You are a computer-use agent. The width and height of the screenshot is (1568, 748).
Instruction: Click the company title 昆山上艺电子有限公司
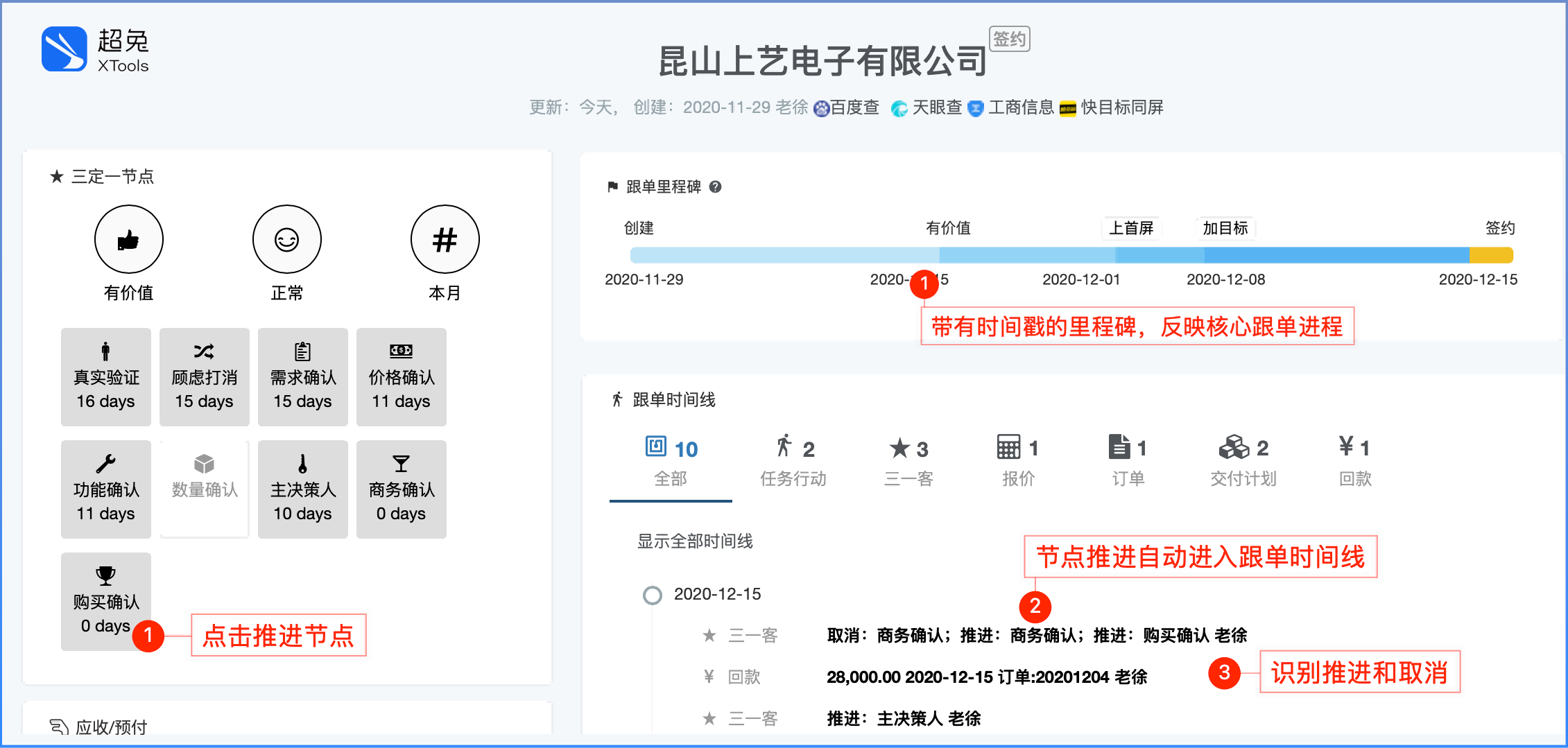pyautogui.click(x=822, y=61)
